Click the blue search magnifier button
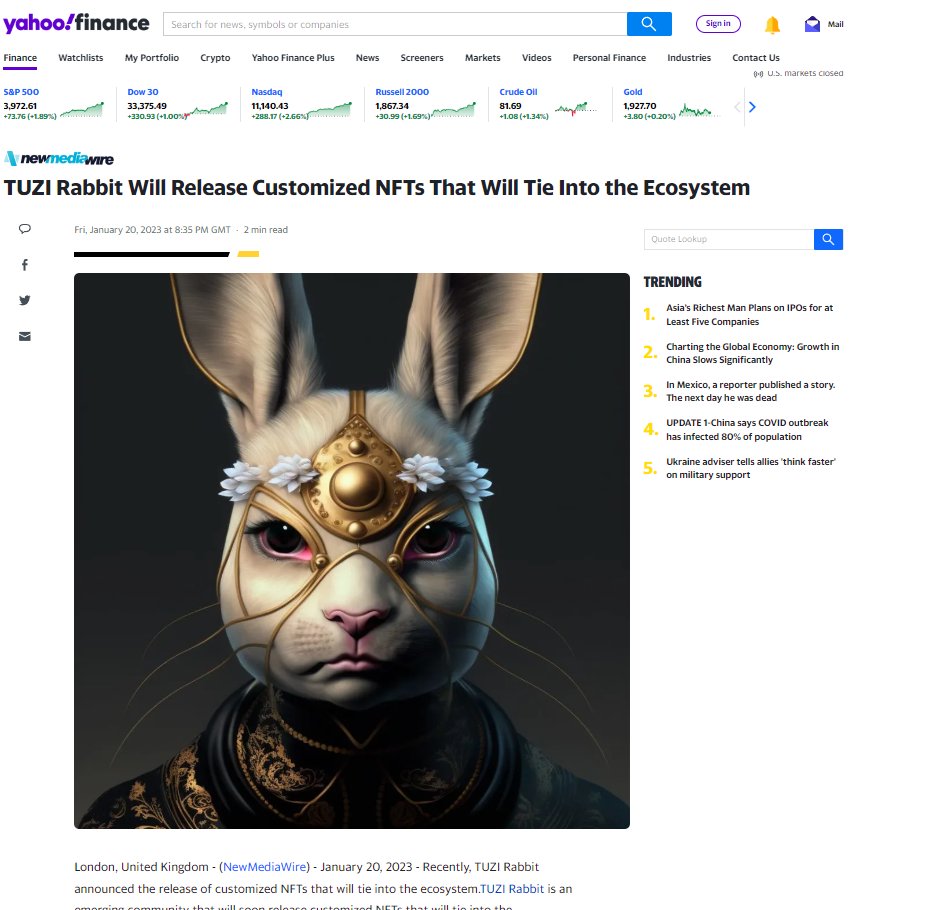This screenshot has height=910, width=933. 649,24
